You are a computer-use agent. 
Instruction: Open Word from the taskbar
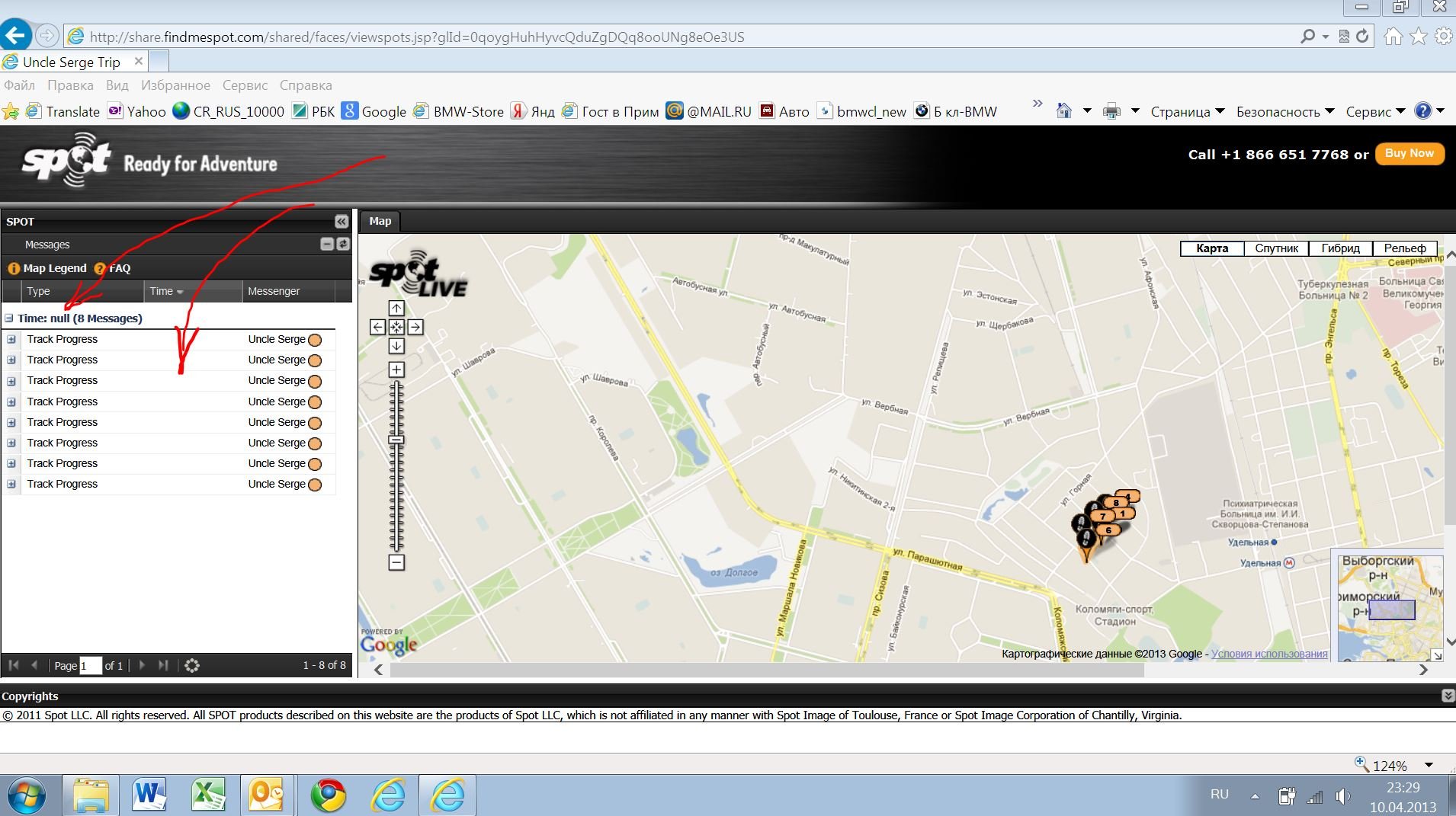[x=149, y=795]
